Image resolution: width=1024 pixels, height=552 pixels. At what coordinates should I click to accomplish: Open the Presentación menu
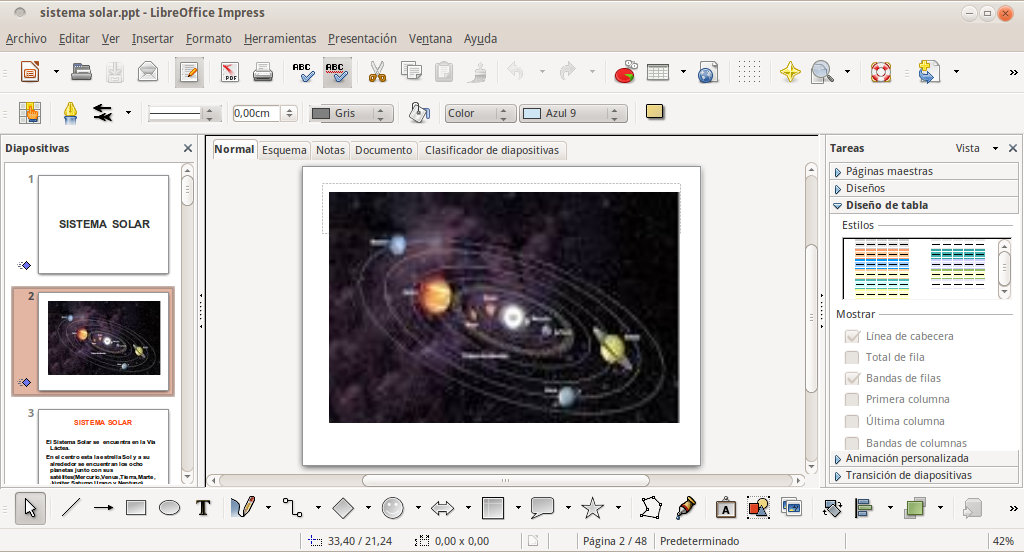(362, 39)
